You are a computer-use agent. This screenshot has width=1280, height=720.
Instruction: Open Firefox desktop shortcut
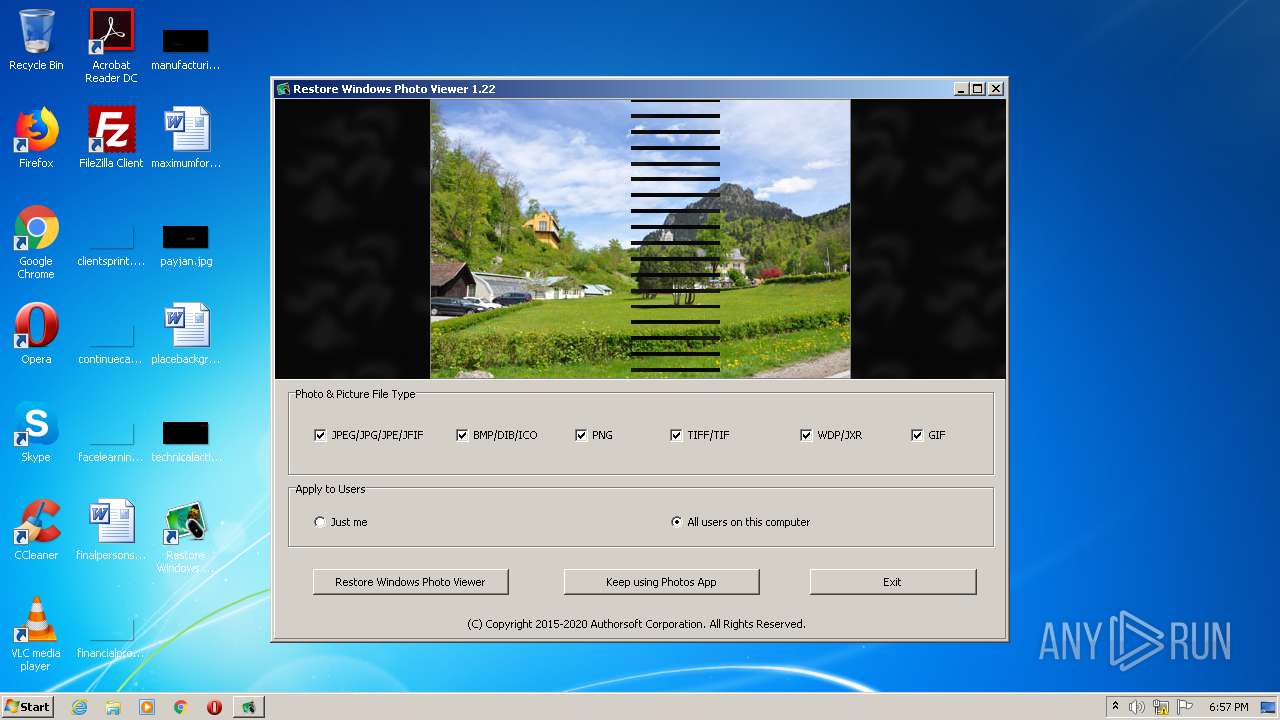[x=36, y=138]
